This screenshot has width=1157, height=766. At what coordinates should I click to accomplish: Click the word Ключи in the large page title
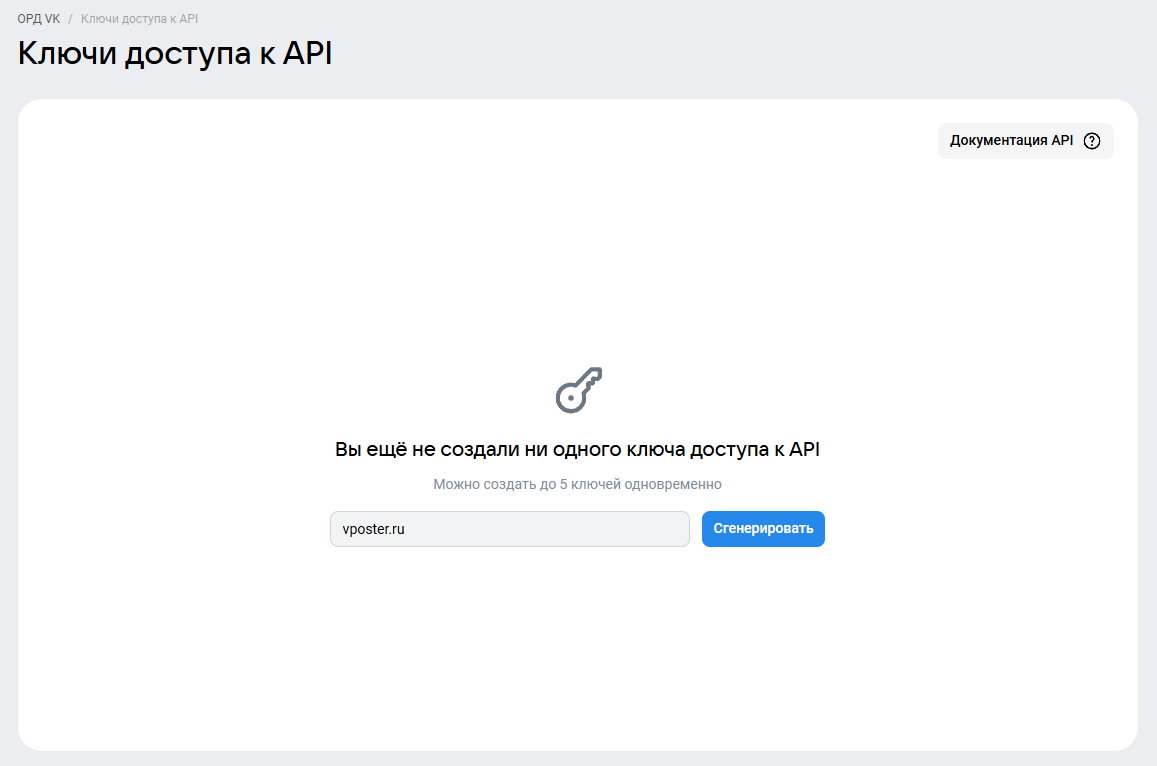67,54
